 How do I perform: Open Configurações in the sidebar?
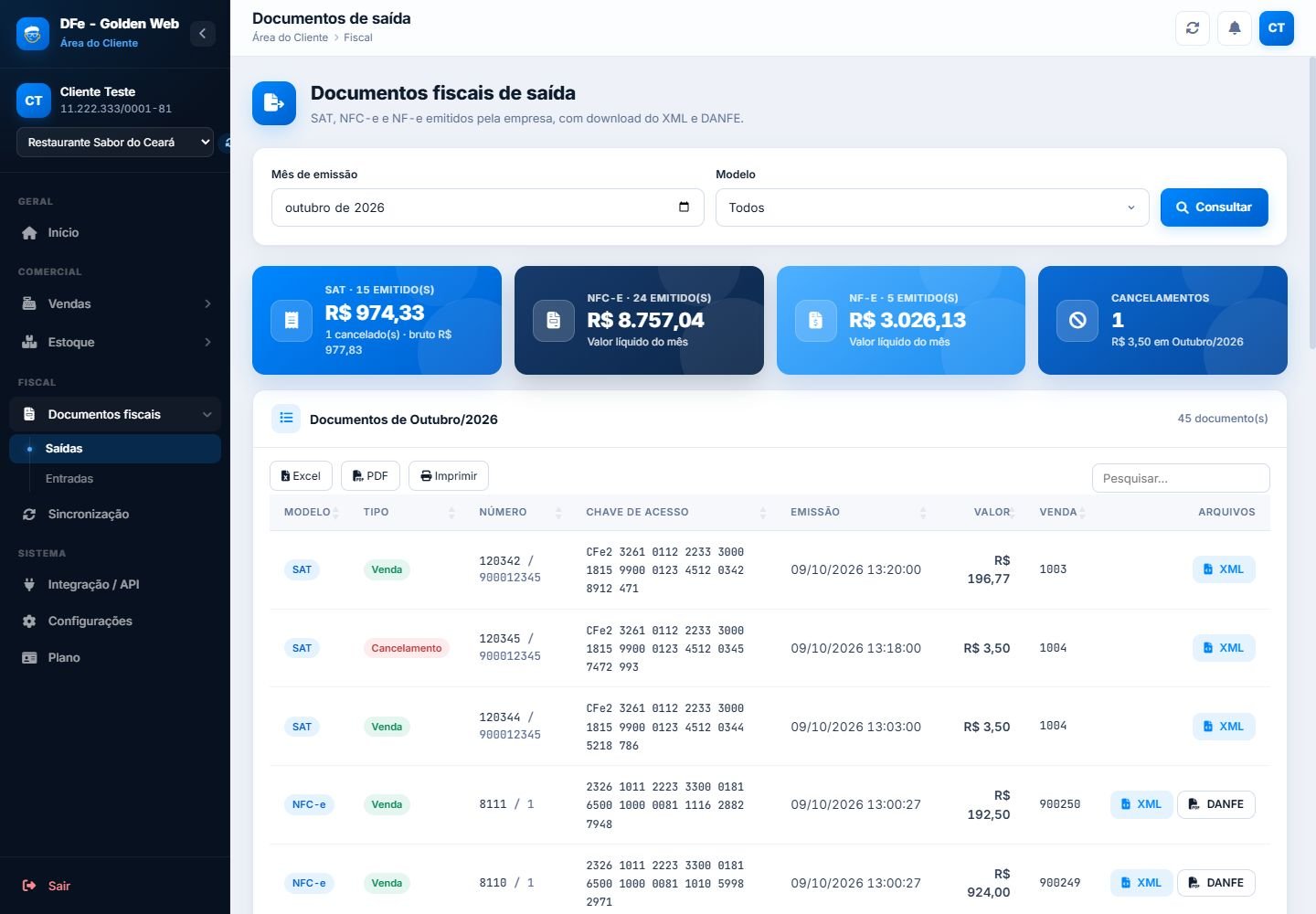[x=115, y=621]
